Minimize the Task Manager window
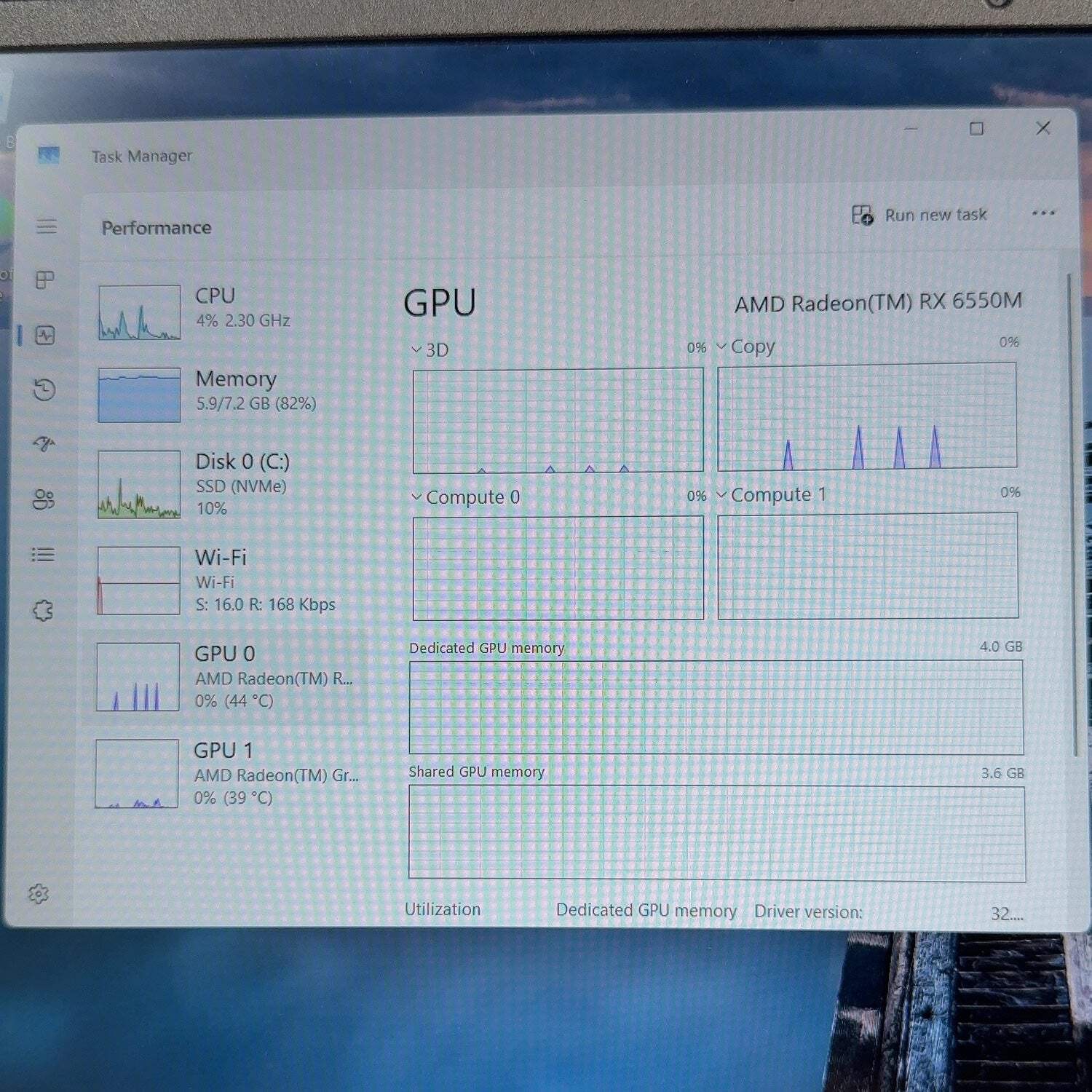Viewport: 1092px width, 1092px height. coord(911,129)
